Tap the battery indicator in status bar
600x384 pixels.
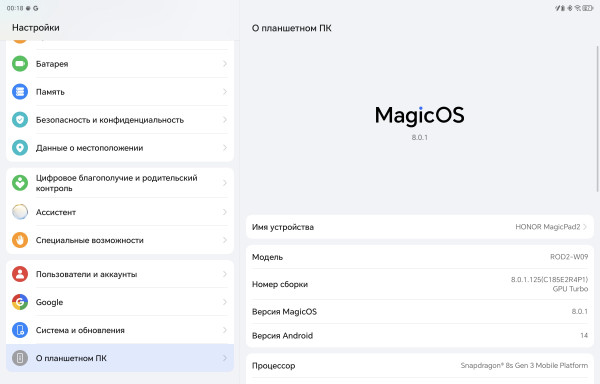[587, 8]
